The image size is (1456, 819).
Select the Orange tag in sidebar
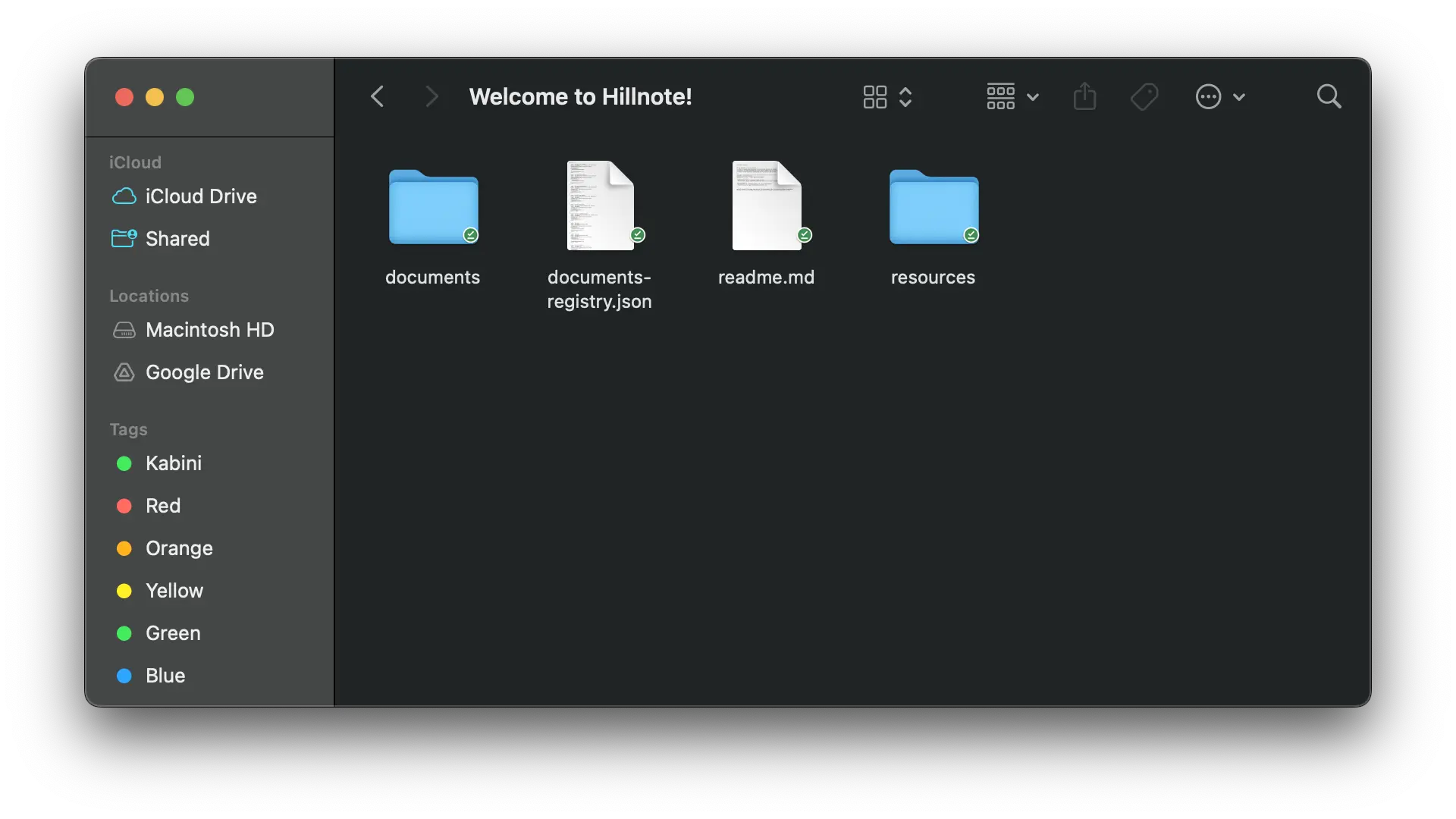[x=179, y=548]
